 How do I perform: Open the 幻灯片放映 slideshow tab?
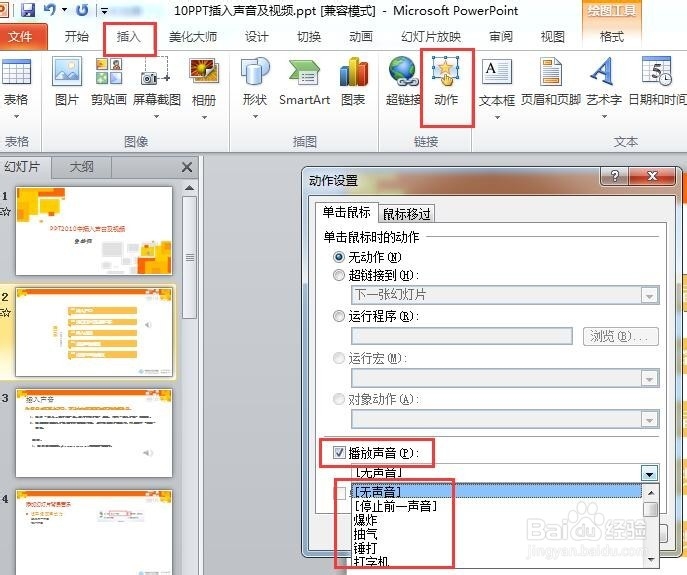coord(431,37)
